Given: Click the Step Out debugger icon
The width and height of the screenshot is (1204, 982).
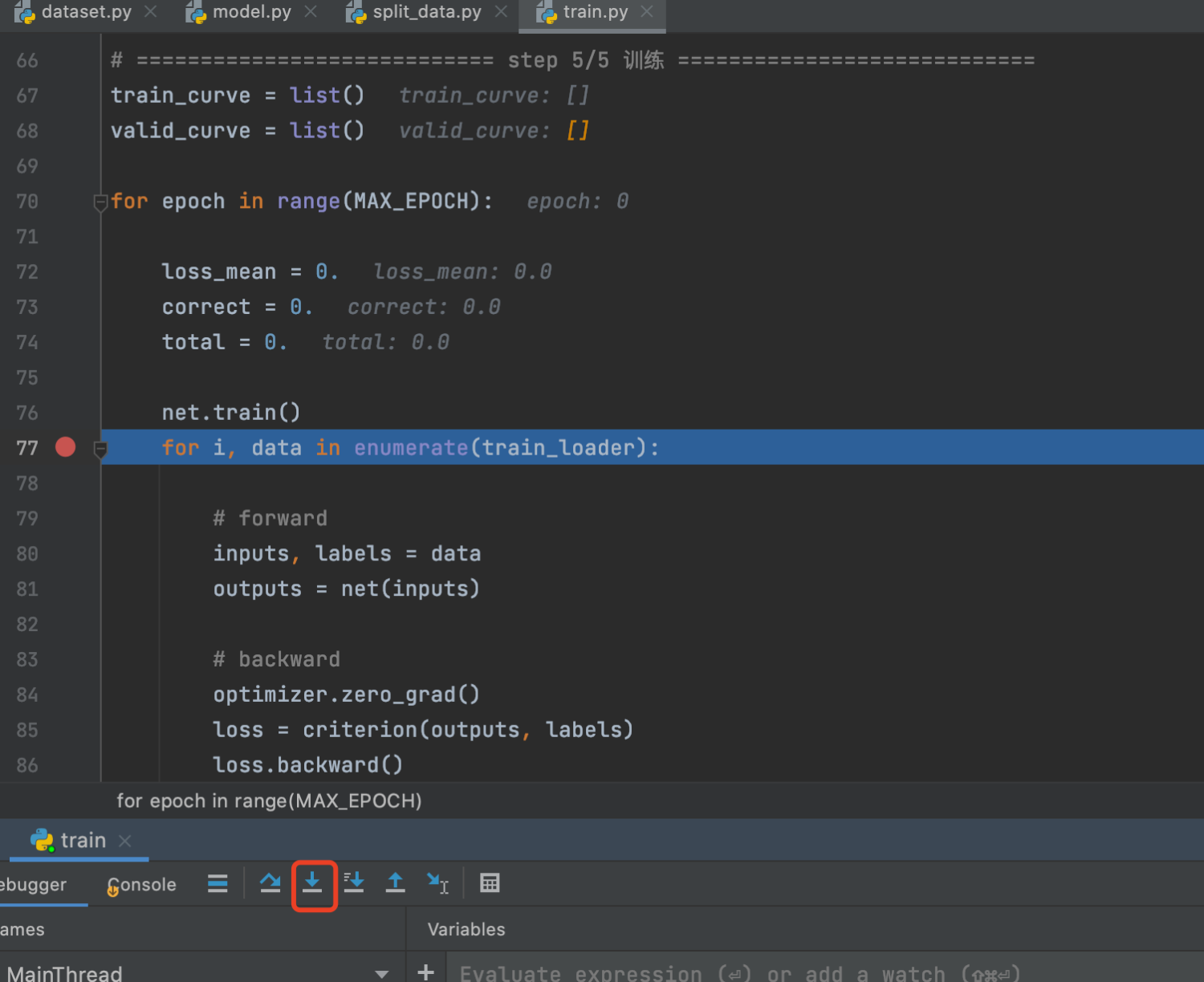Looking at the screenshot, I should click(x=395, y=883).
